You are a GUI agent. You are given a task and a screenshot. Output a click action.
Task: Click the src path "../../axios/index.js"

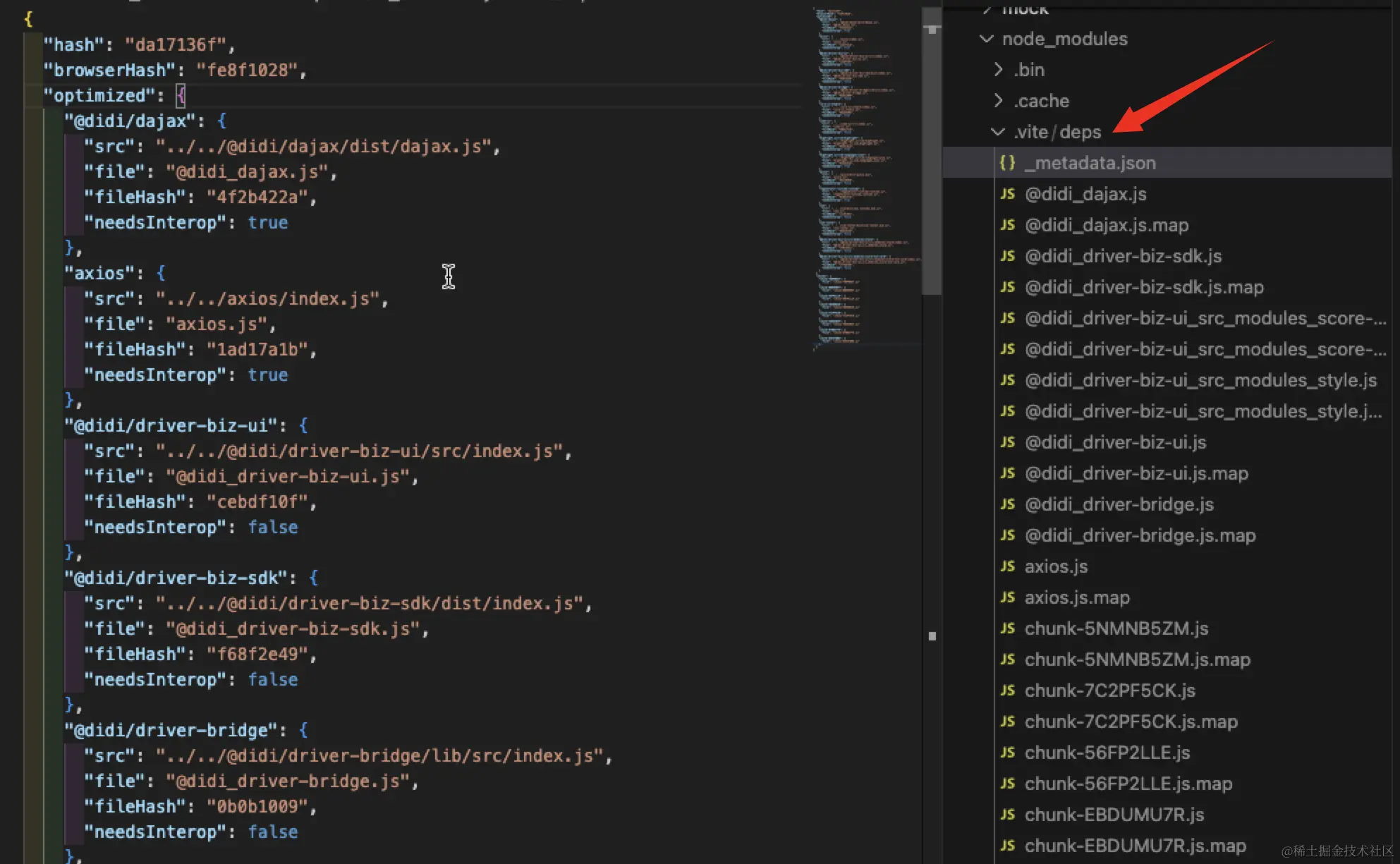(x=267, y=298)
